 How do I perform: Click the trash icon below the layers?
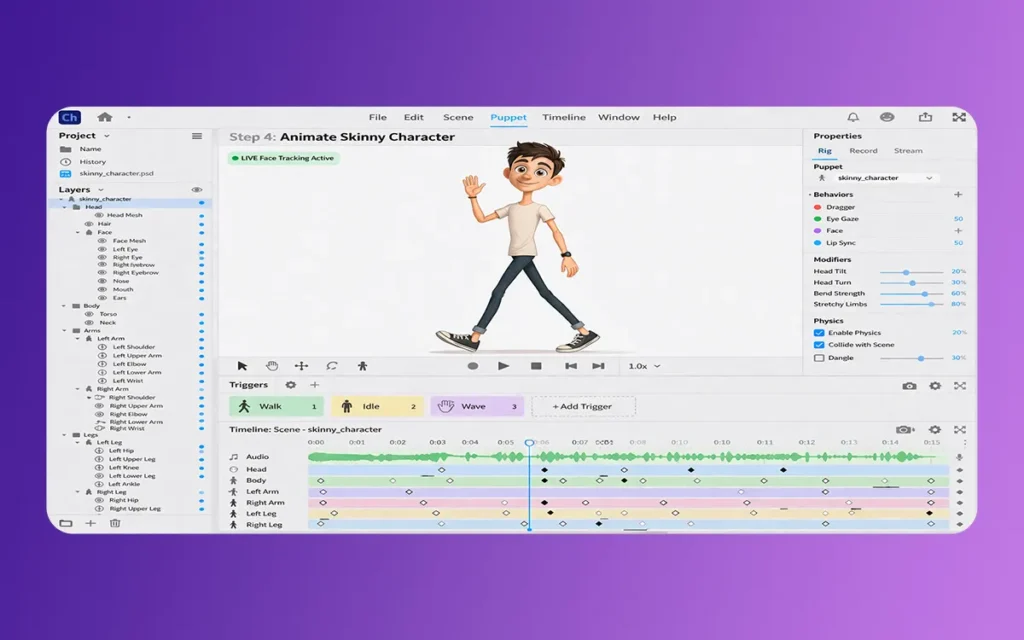(x=115, y=523)
